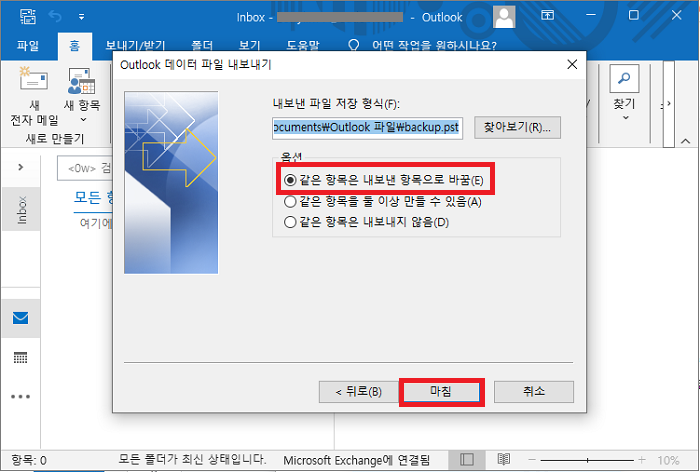Click the '항목: 0' status bar text

click(x=29, y=460)
